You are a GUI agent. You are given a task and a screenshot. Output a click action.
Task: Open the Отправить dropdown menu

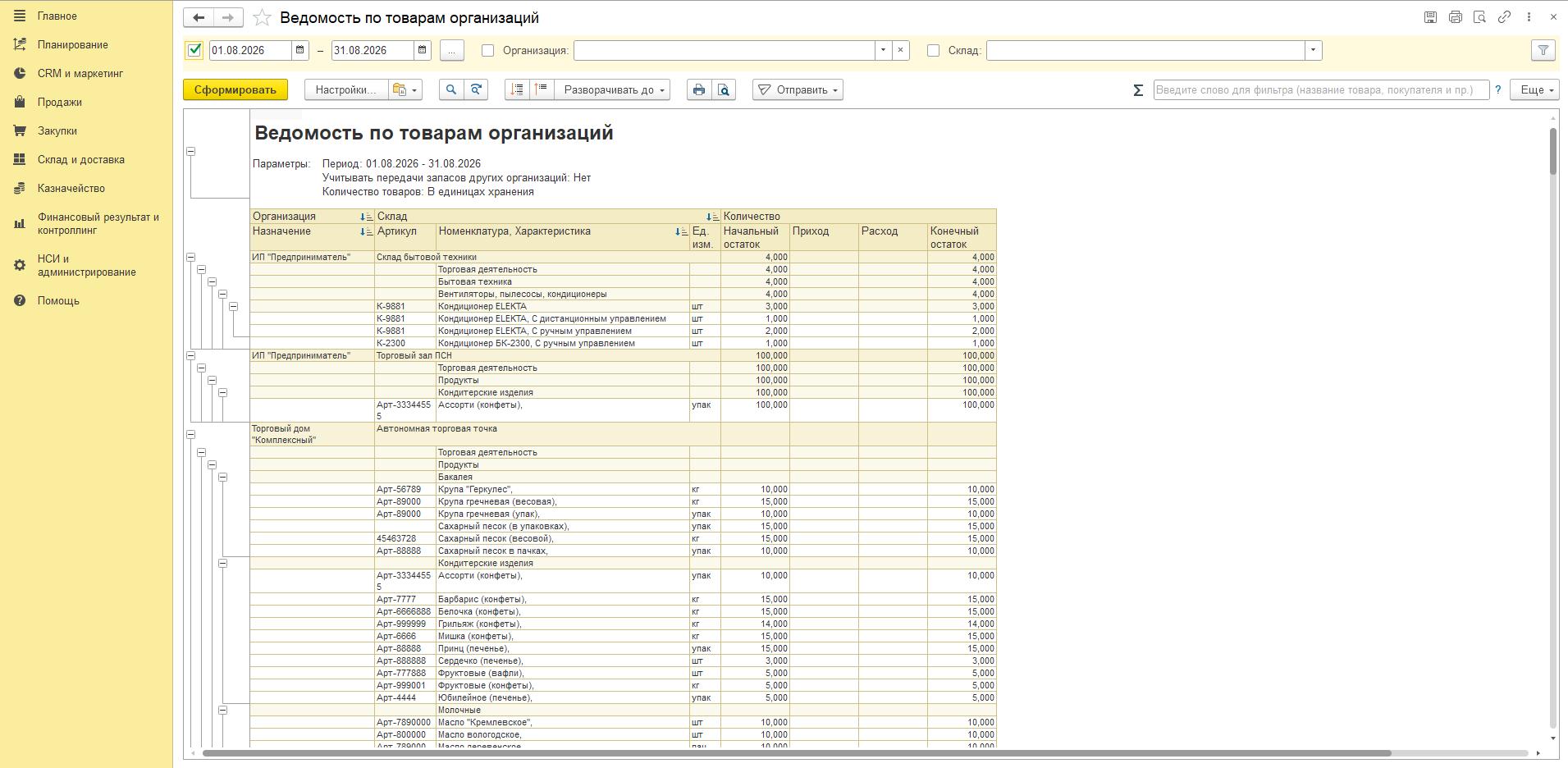[798, 89]
